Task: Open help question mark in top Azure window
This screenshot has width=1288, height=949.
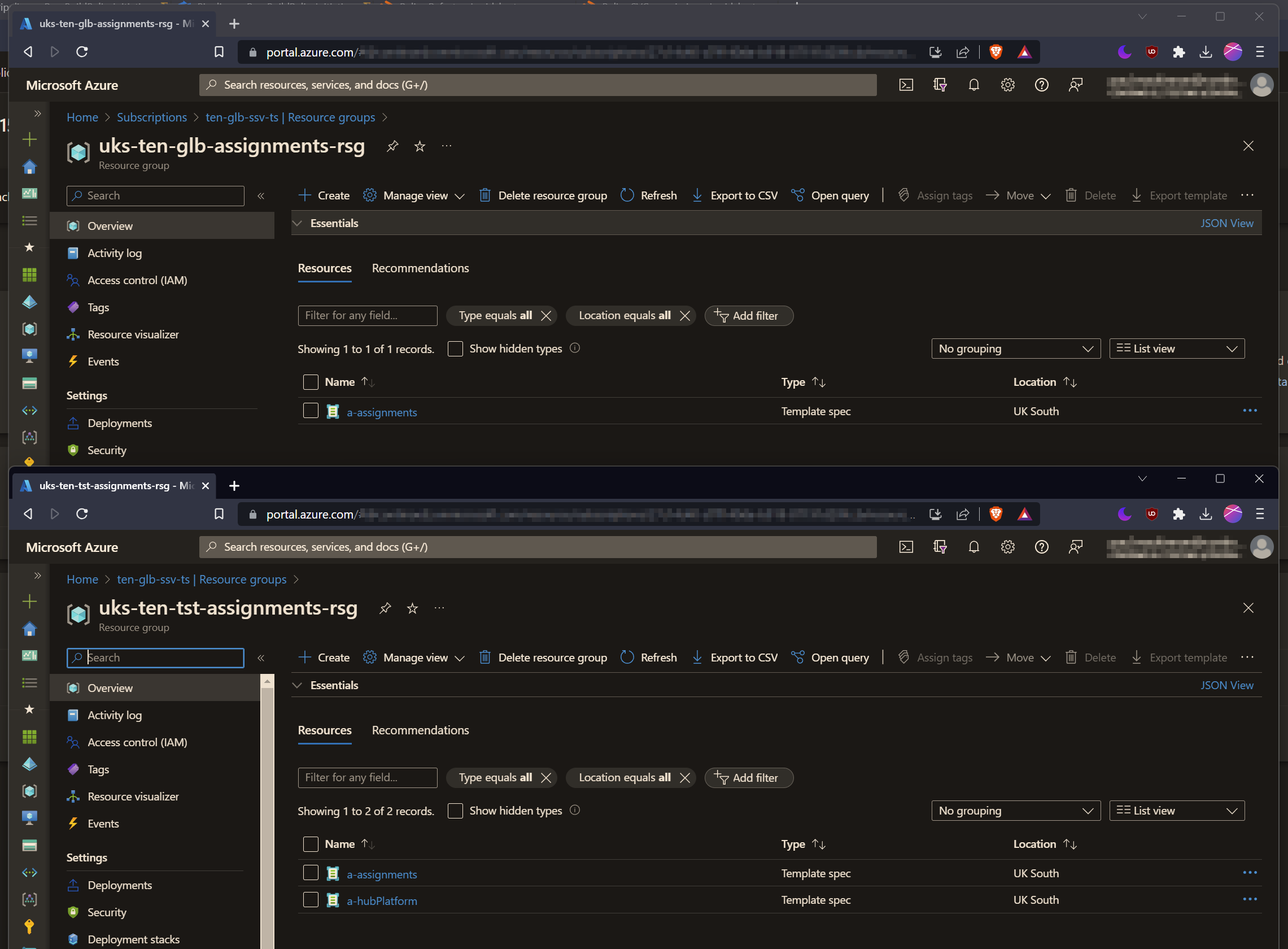Action: point(1041,85)
